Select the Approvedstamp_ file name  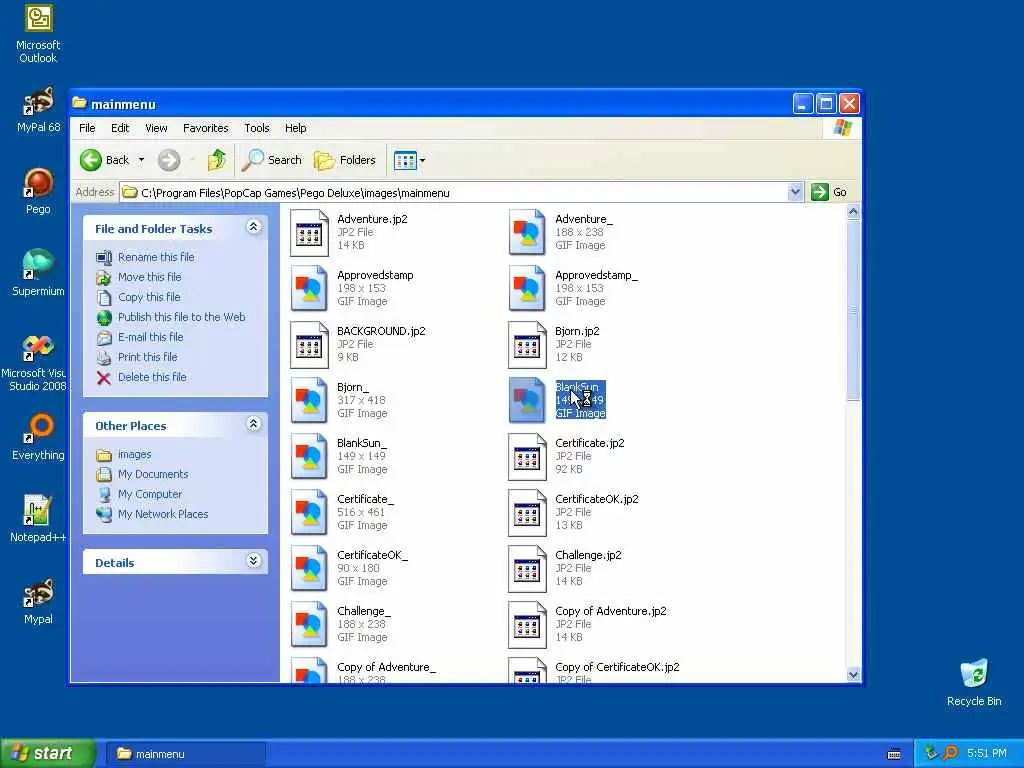[x=596, y=276]
